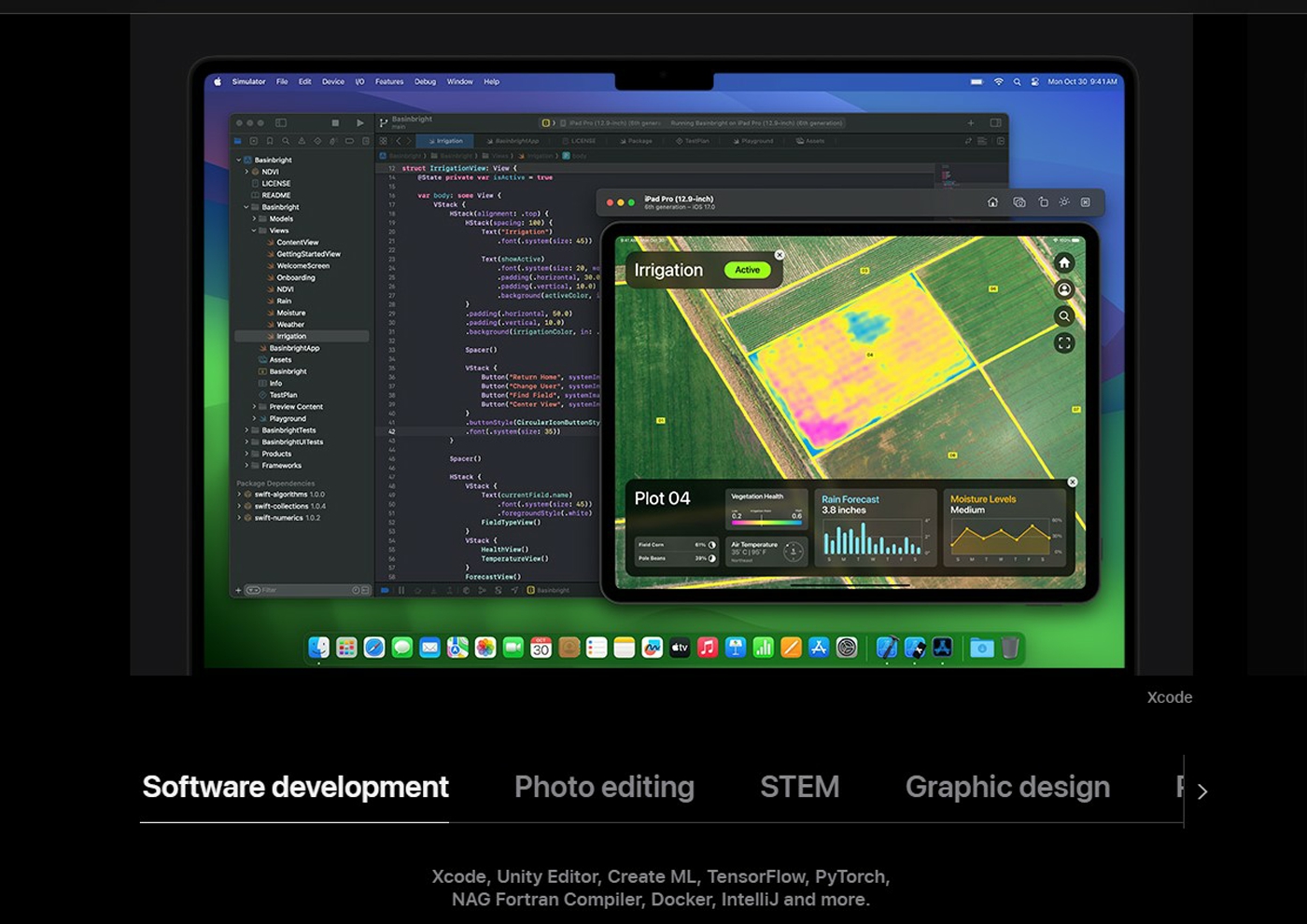1307x924 pixels.
Task: Open the Features menu in menu bar
Action: click(389, 82)
